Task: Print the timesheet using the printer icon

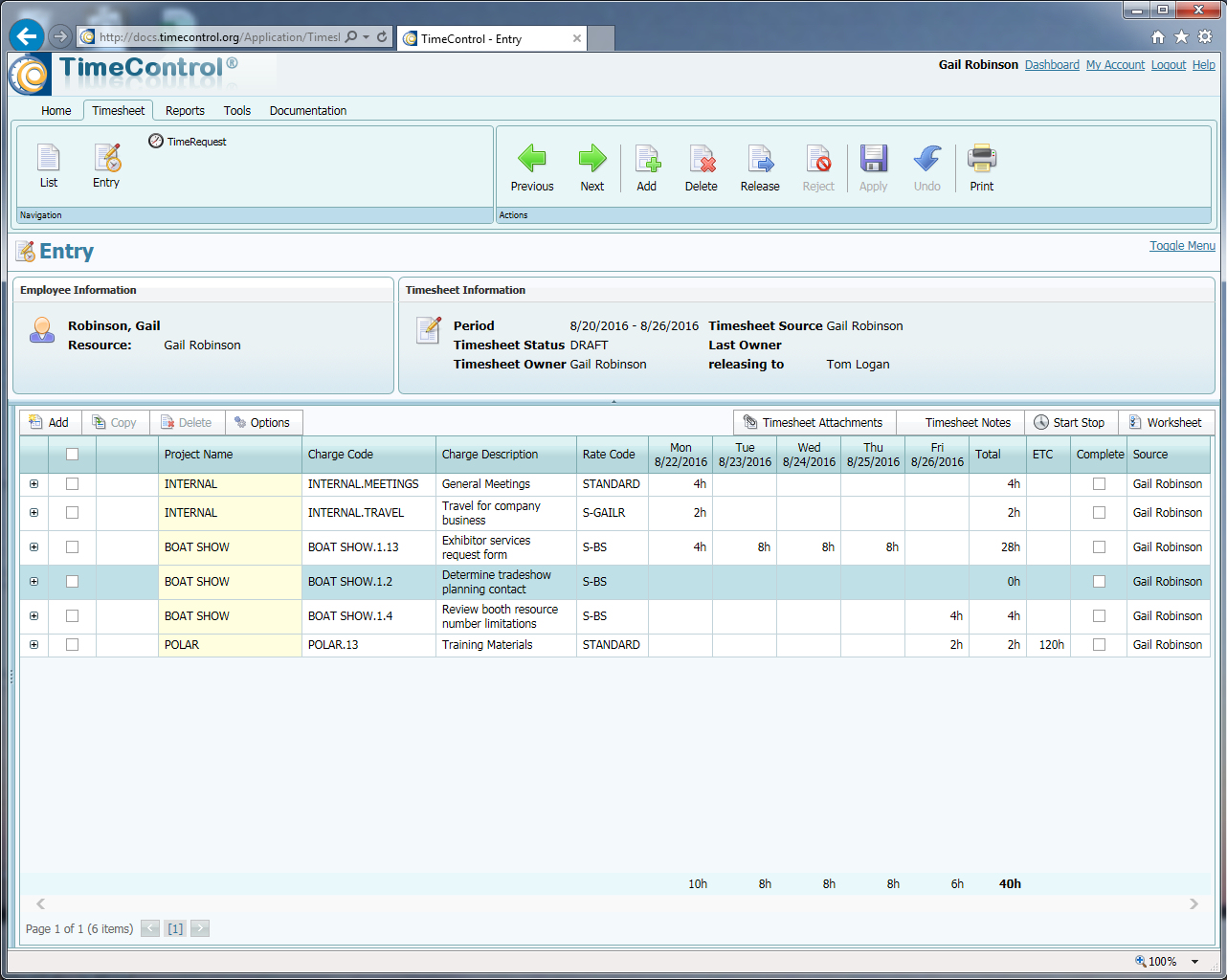Action: pyautogui.click(x=981, y=159)
